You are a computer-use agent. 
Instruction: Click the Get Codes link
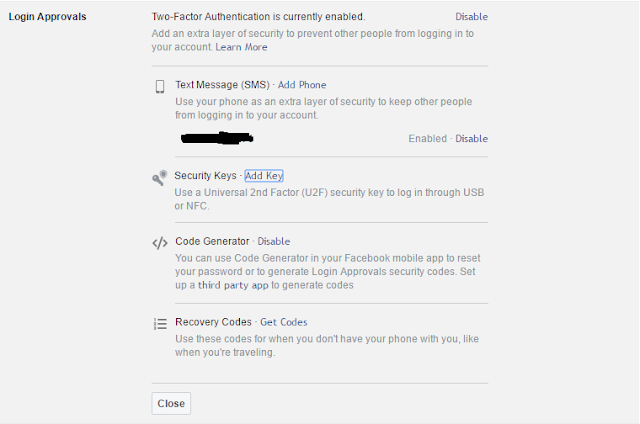[284, 322]
